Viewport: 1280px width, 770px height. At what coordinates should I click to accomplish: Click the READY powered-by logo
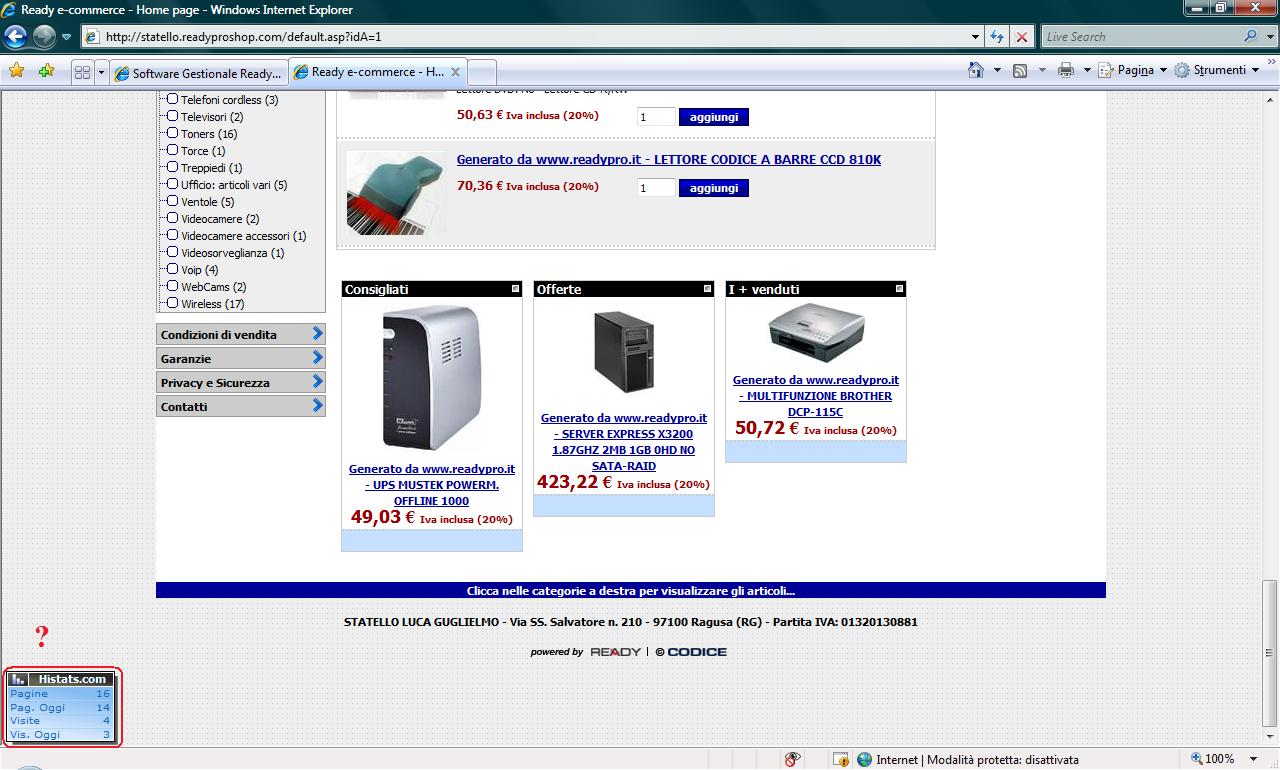[x=616, y=652]
